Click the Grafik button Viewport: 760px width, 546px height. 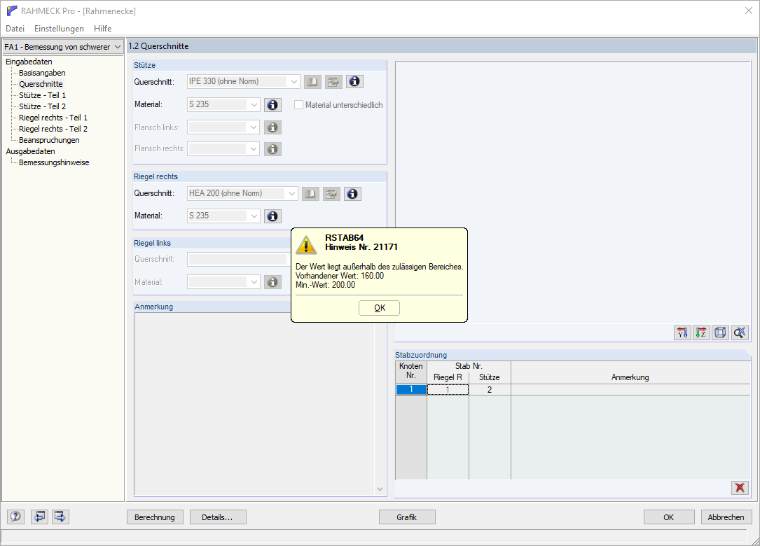[x=407, y=517]
